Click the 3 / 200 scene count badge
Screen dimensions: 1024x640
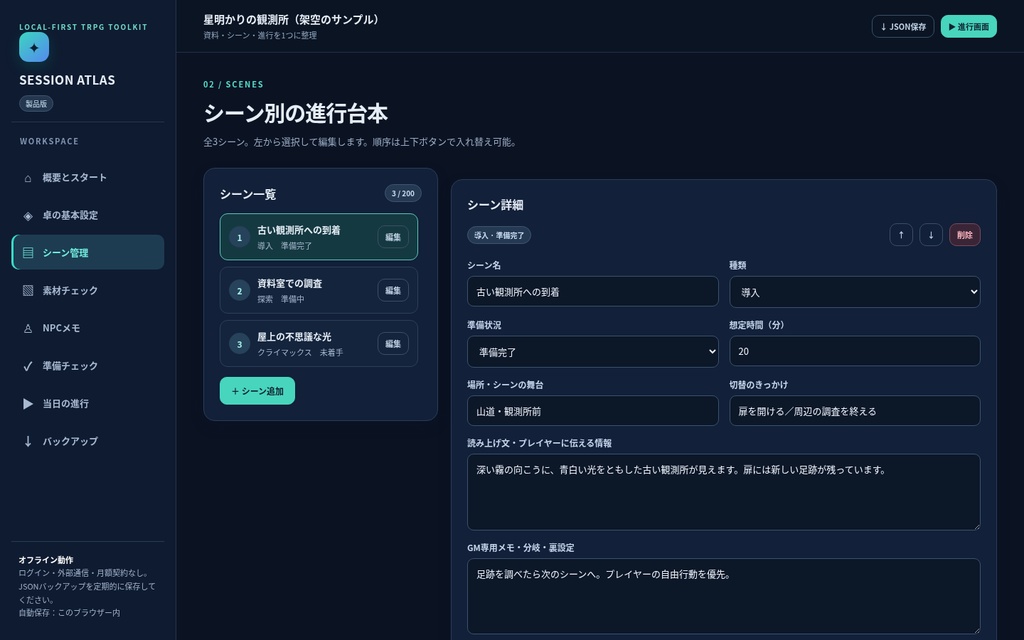point(403,193)
